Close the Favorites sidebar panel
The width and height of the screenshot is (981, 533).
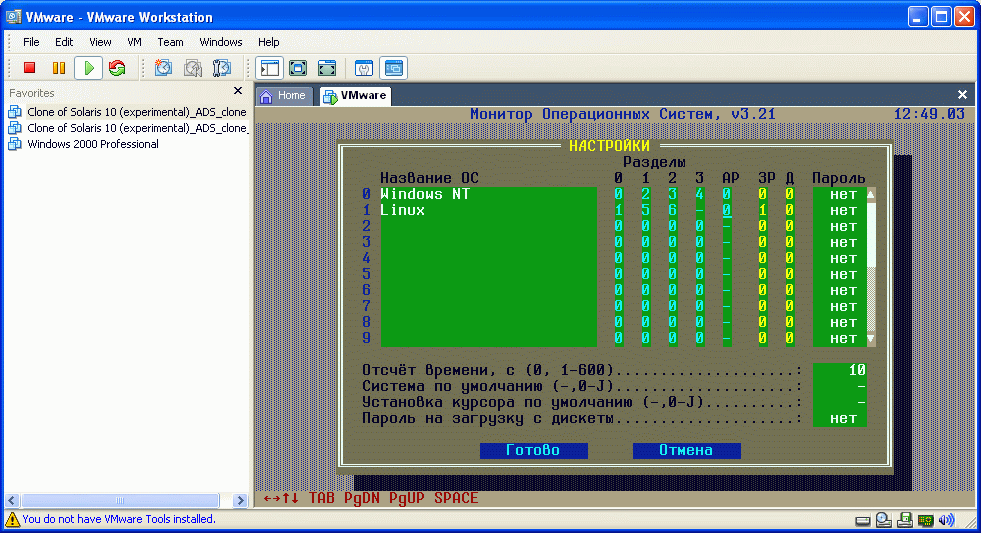coord(238,91)
